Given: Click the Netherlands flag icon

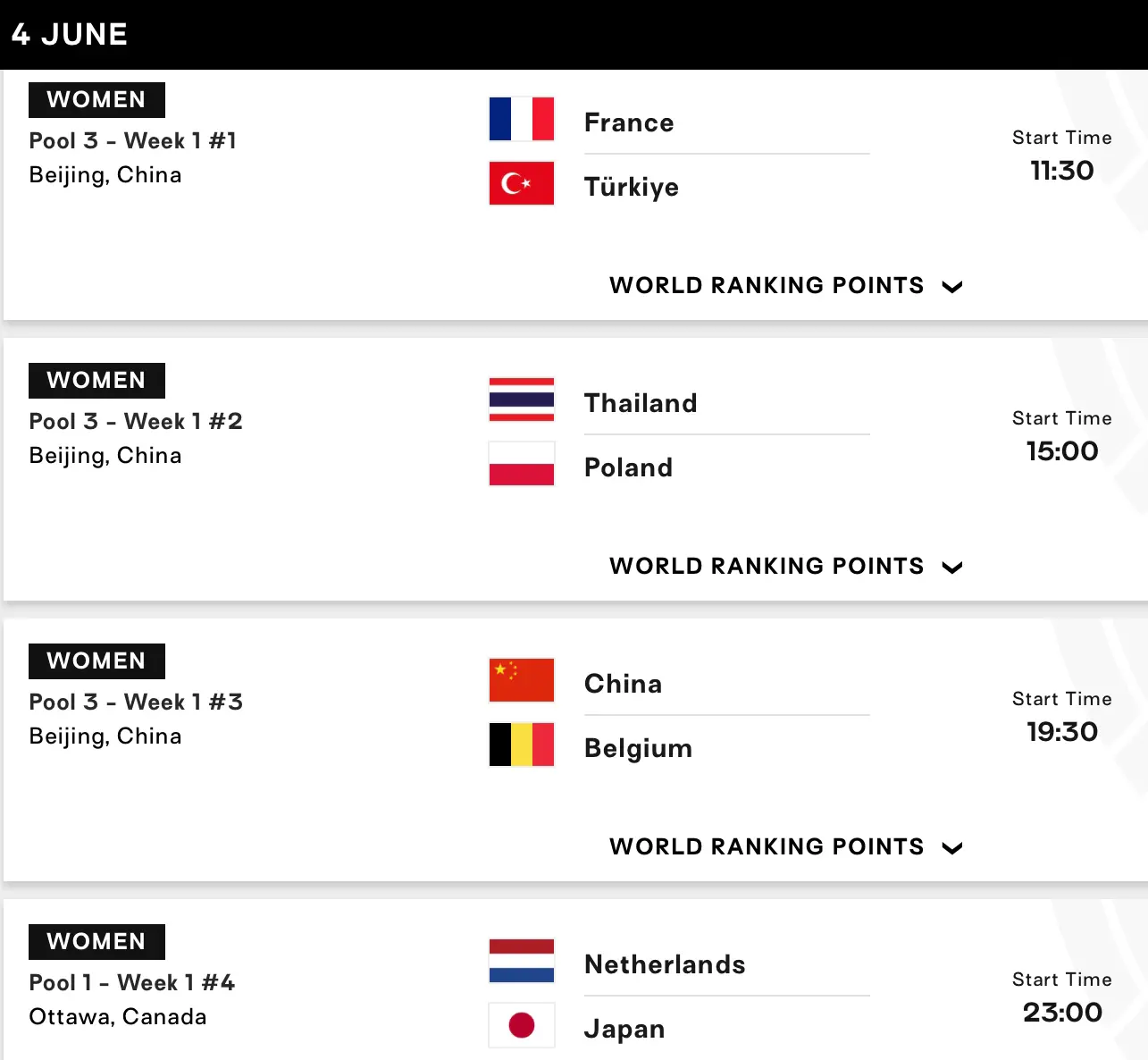Looking at the screenshot, I should [x=522, y=961].
